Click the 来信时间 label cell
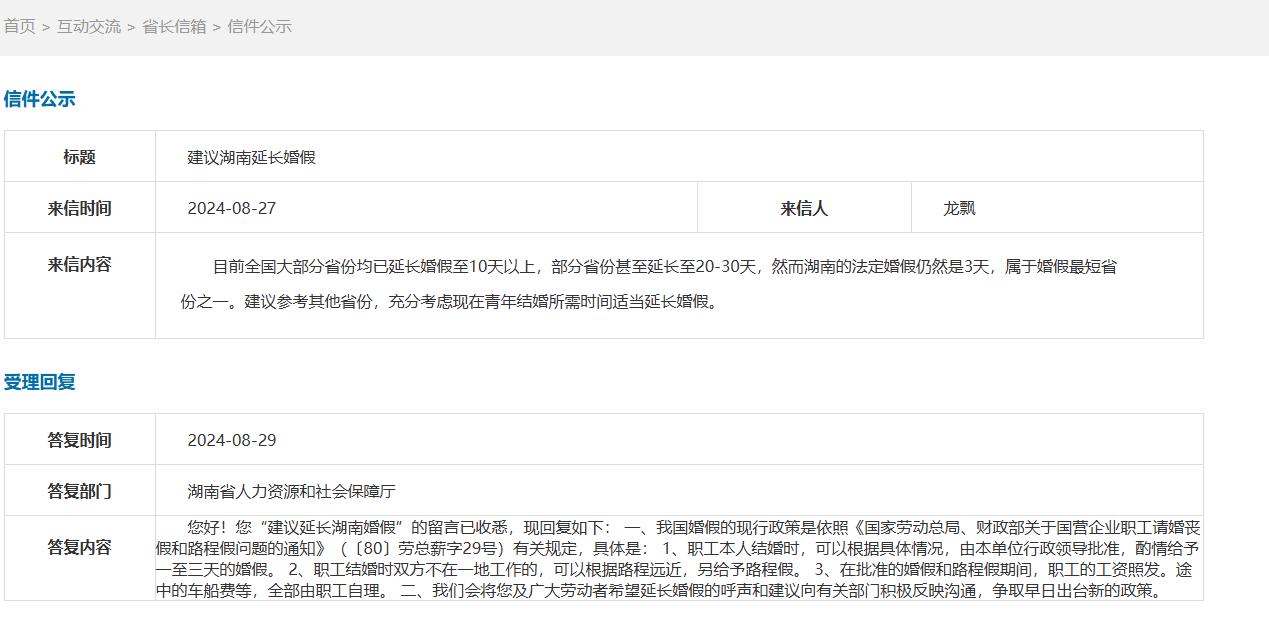 tap(80, 208)
